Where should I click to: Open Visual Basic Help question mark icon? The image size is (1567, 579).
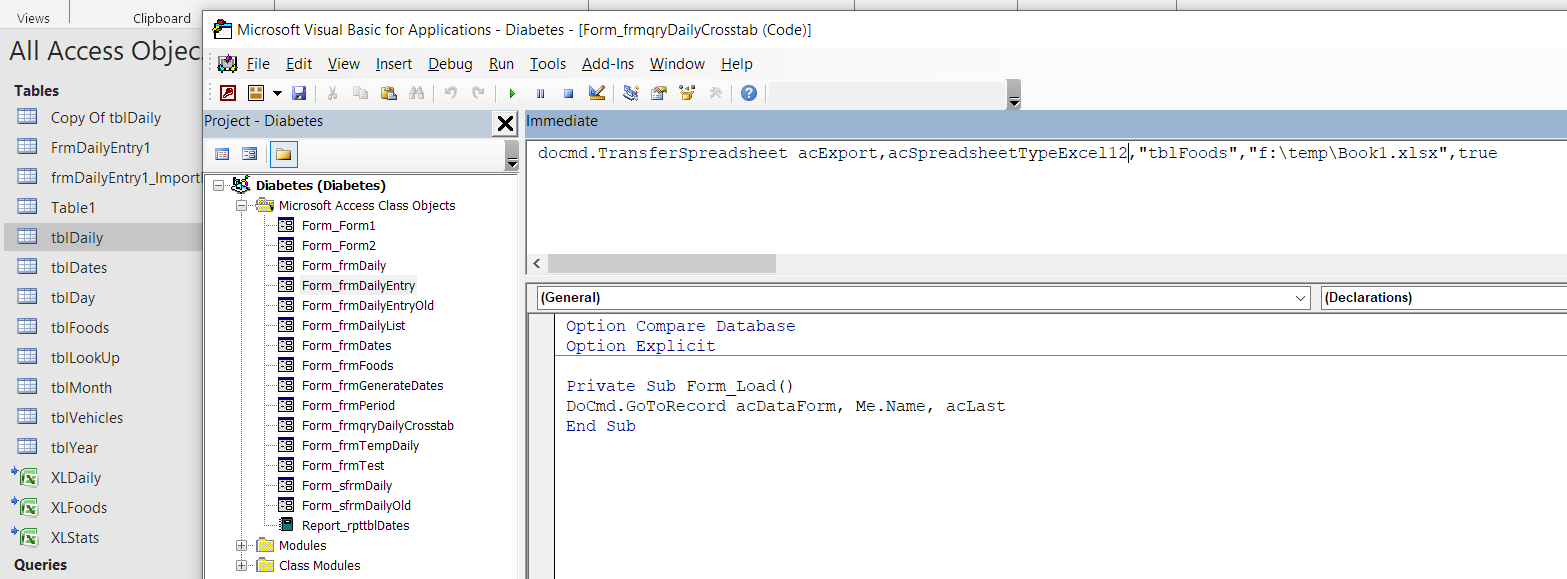(749, 93)
